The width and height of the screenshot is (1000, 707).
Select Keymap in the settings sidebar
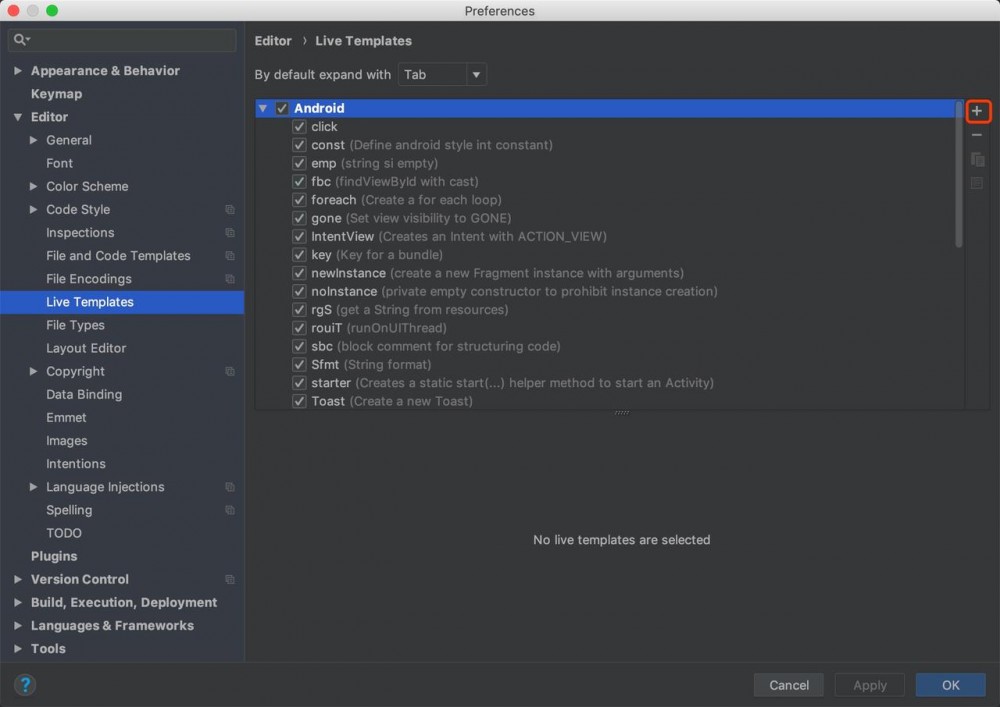click(56, 94)
